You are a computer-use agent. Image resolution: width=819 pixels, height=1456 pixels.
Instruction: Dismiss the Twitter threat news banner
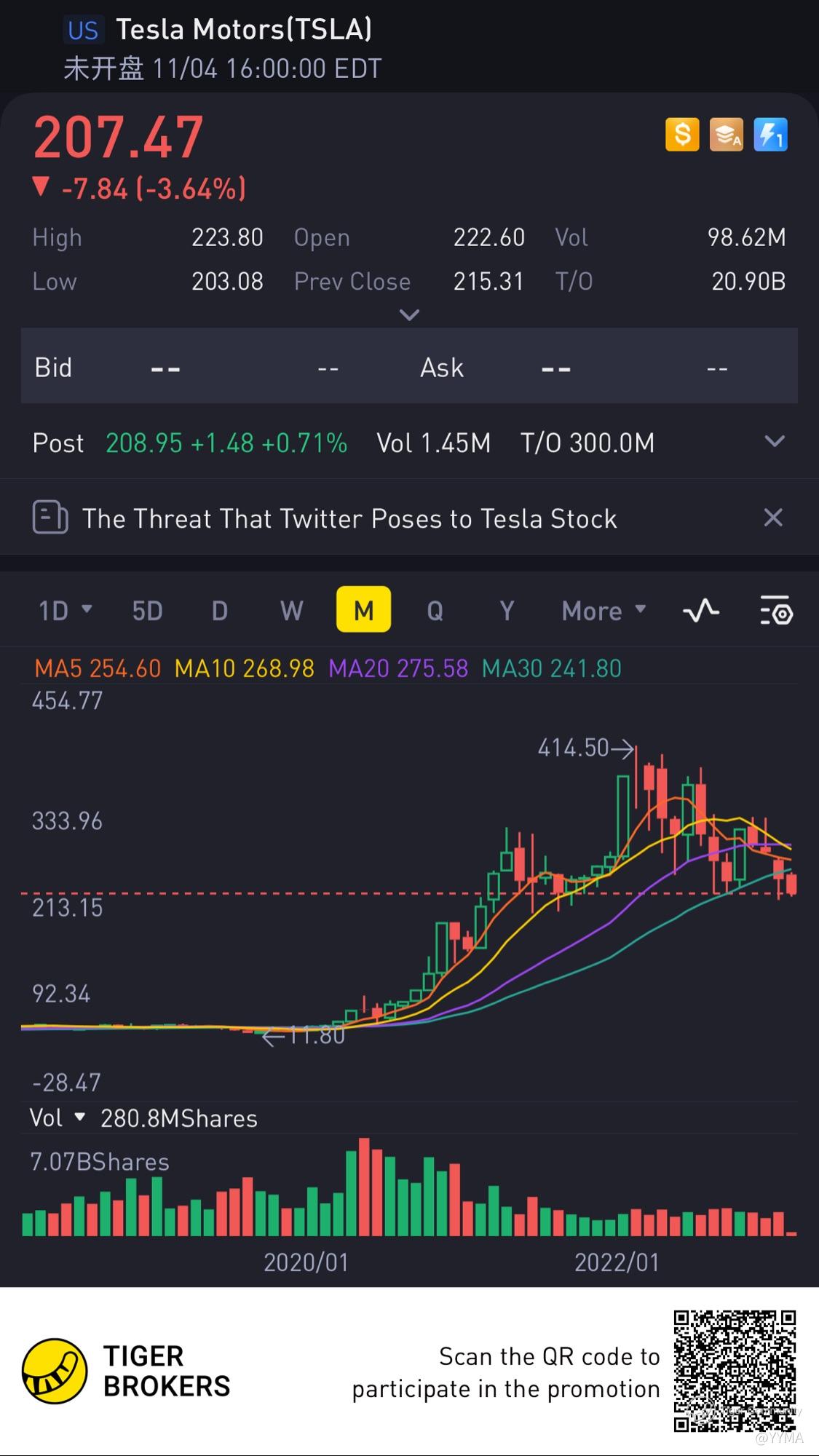772,518
